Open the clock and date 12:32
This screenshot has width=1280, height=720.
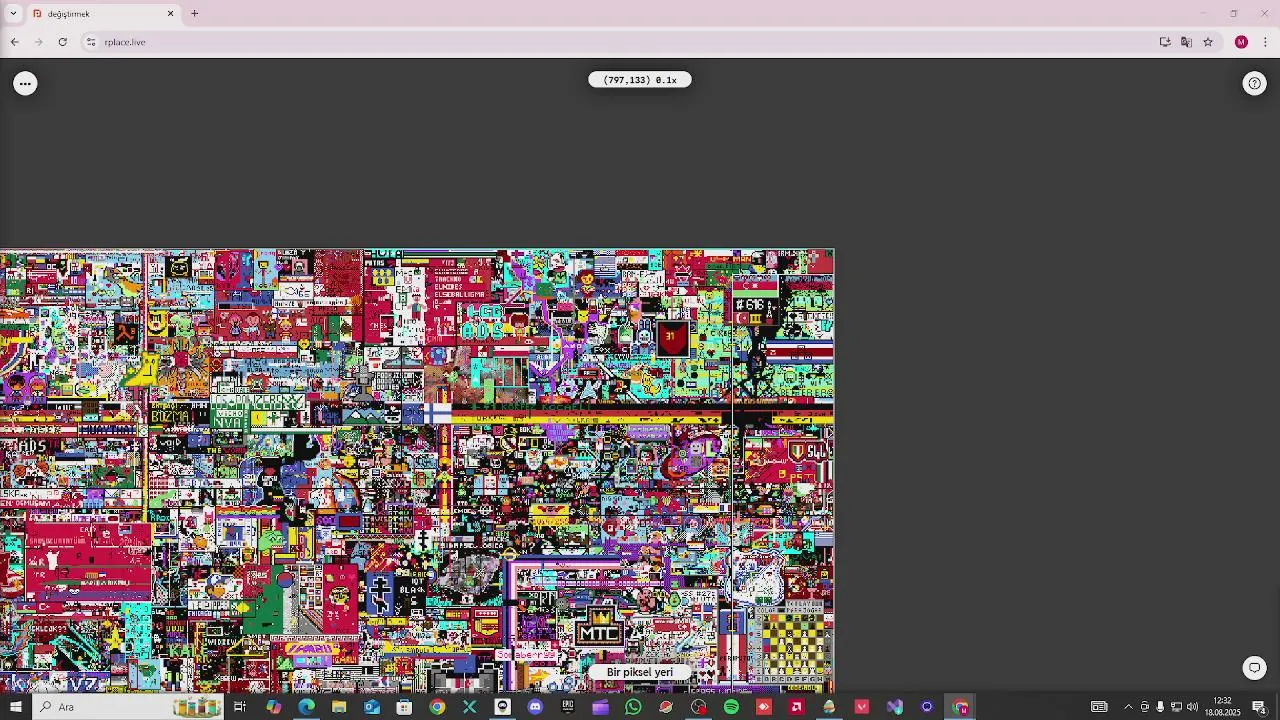[x=1222, y=707]
